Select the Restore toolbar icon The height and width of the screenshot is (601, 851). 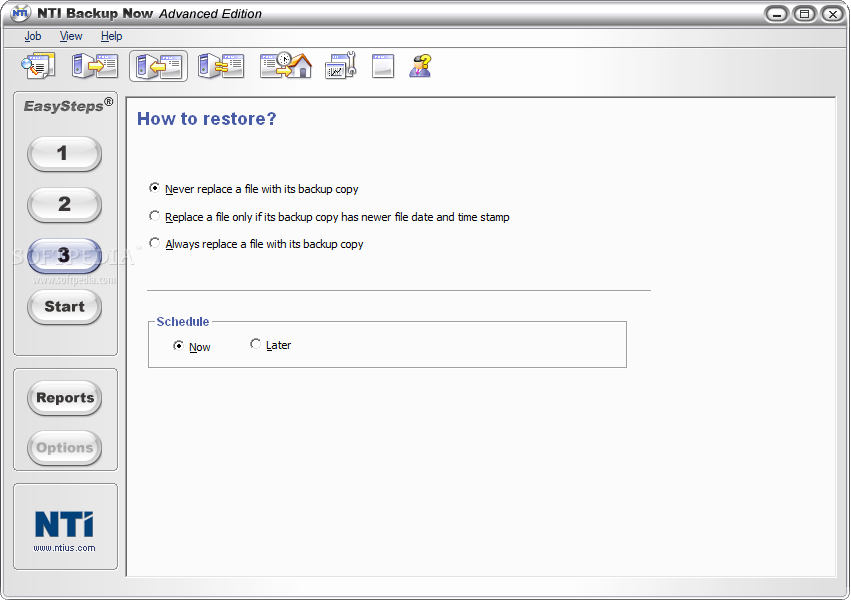pos(158,66)
